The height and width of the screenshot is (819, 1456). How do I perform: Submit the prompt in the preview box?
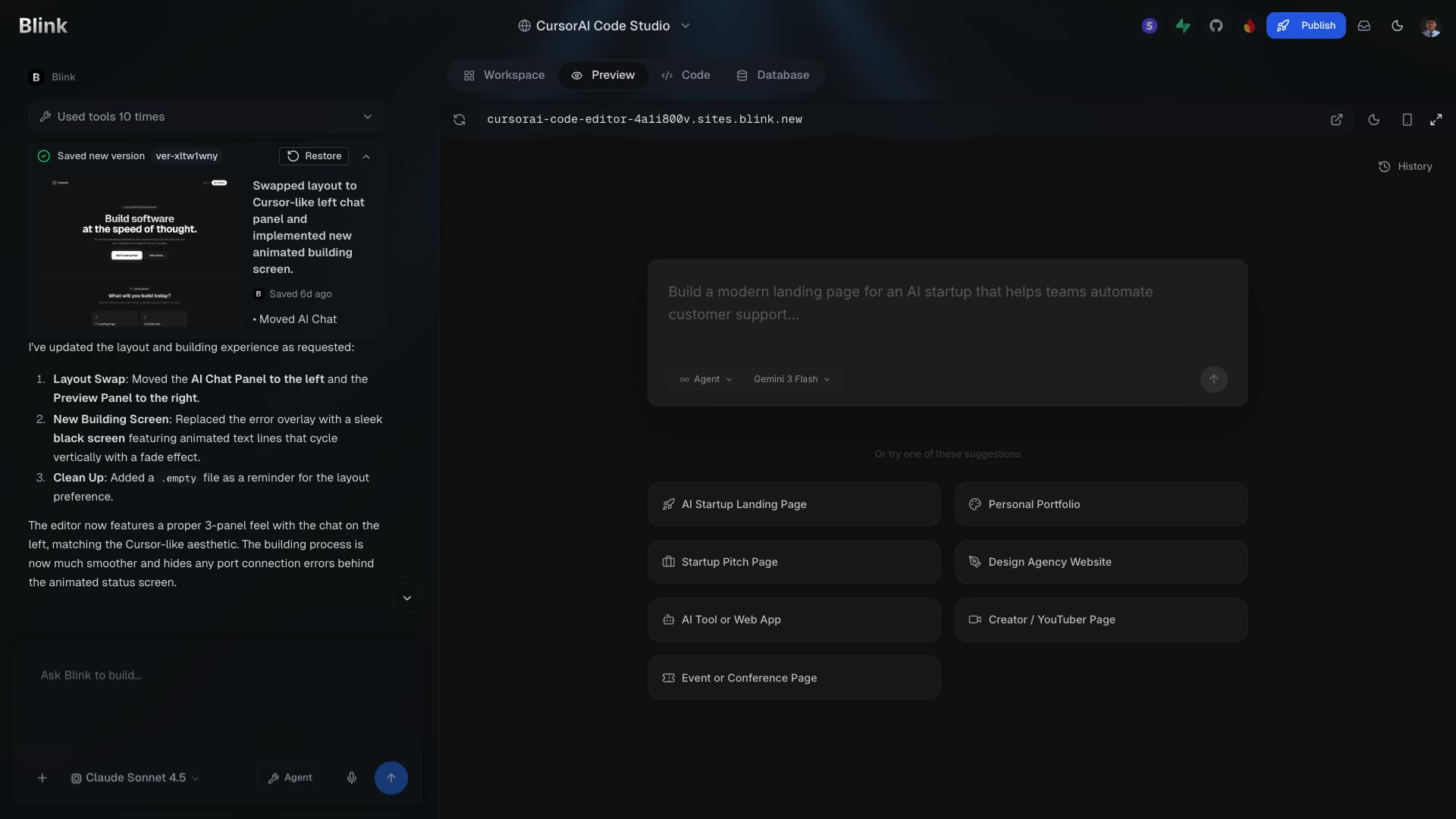tap(1213, 379)
